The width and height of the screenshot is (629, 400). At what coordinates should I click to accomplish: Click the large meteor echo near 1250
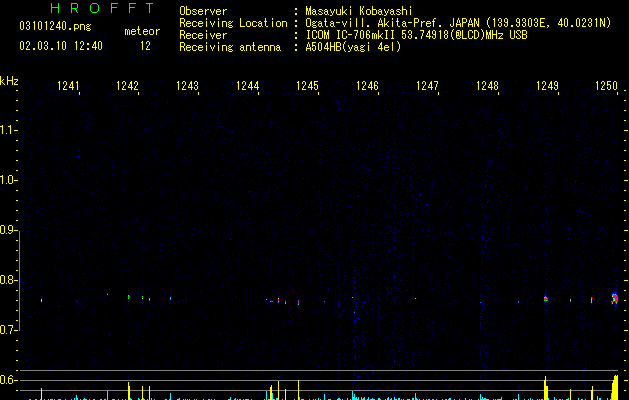615,299
